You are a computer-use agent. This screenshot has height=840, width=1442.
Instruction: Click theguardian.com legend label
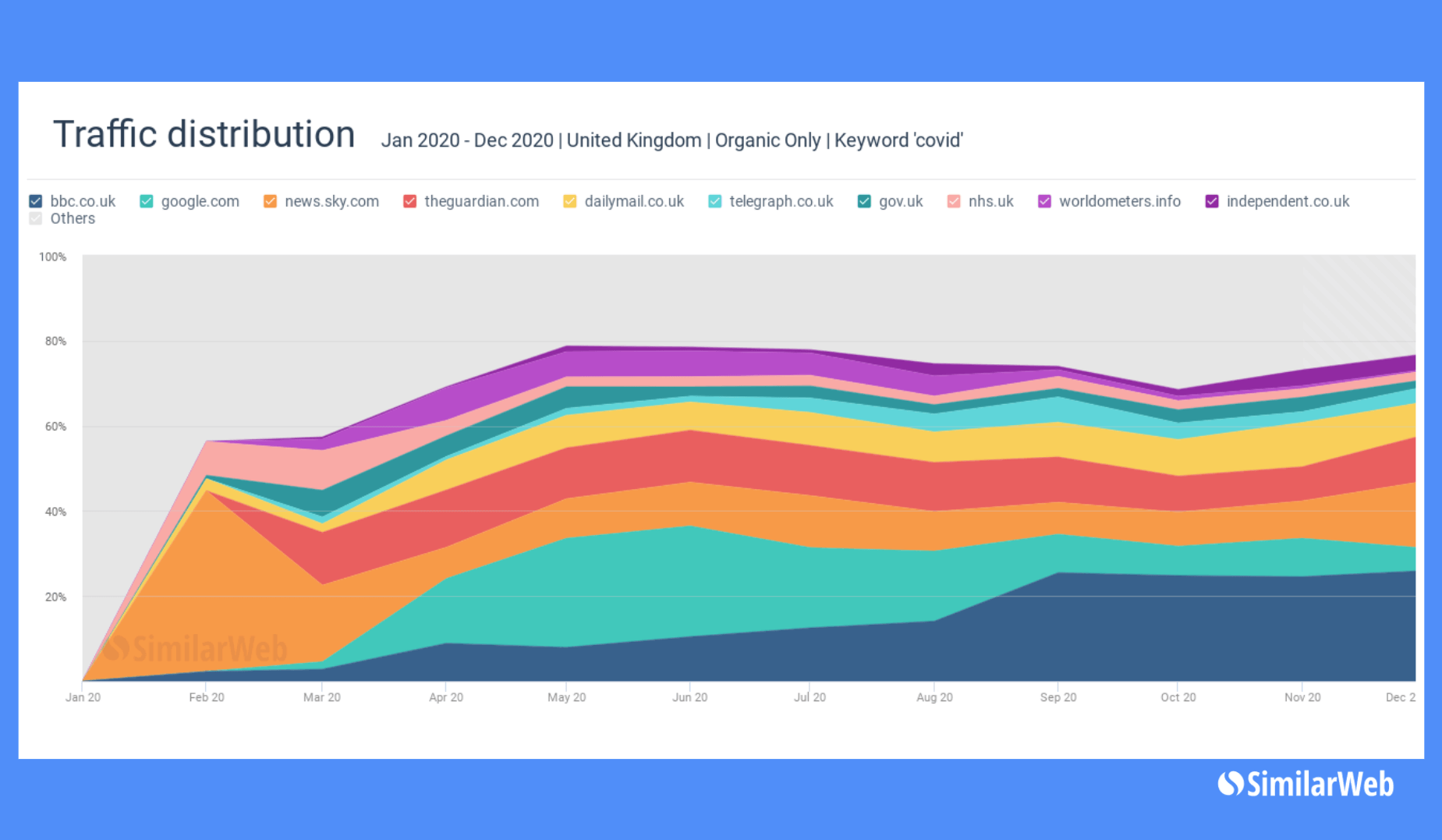point(482,201)
